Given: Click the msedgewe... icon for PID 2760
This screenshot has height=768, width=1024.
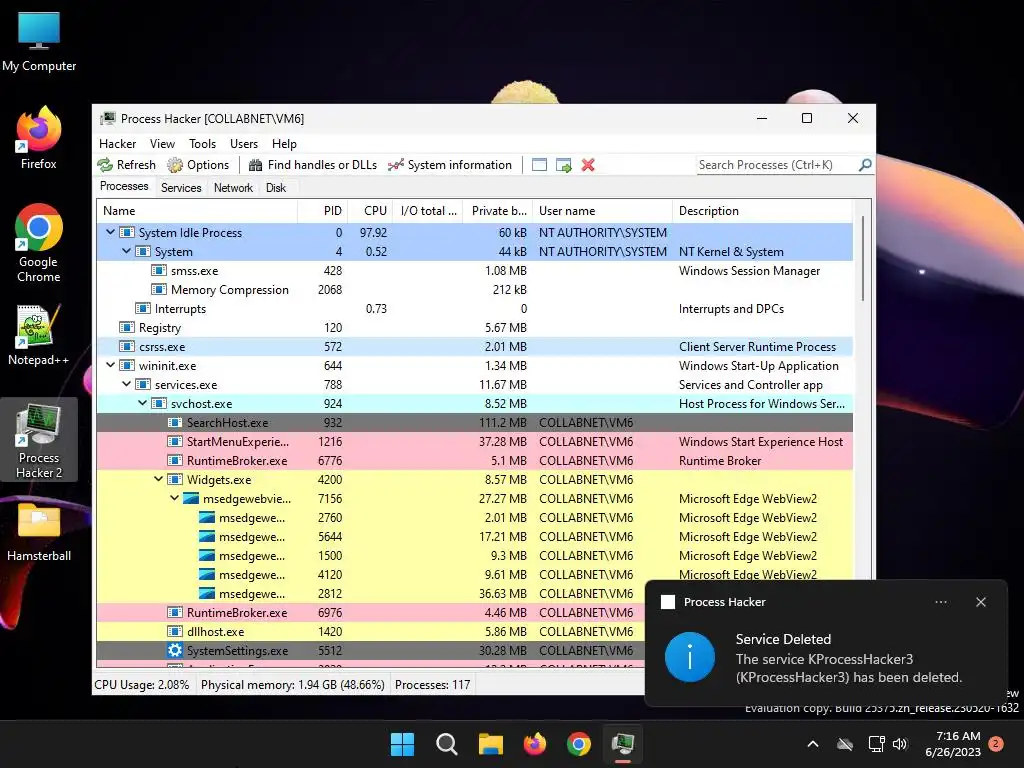Looking at the screenshot, I should point(206,518).
